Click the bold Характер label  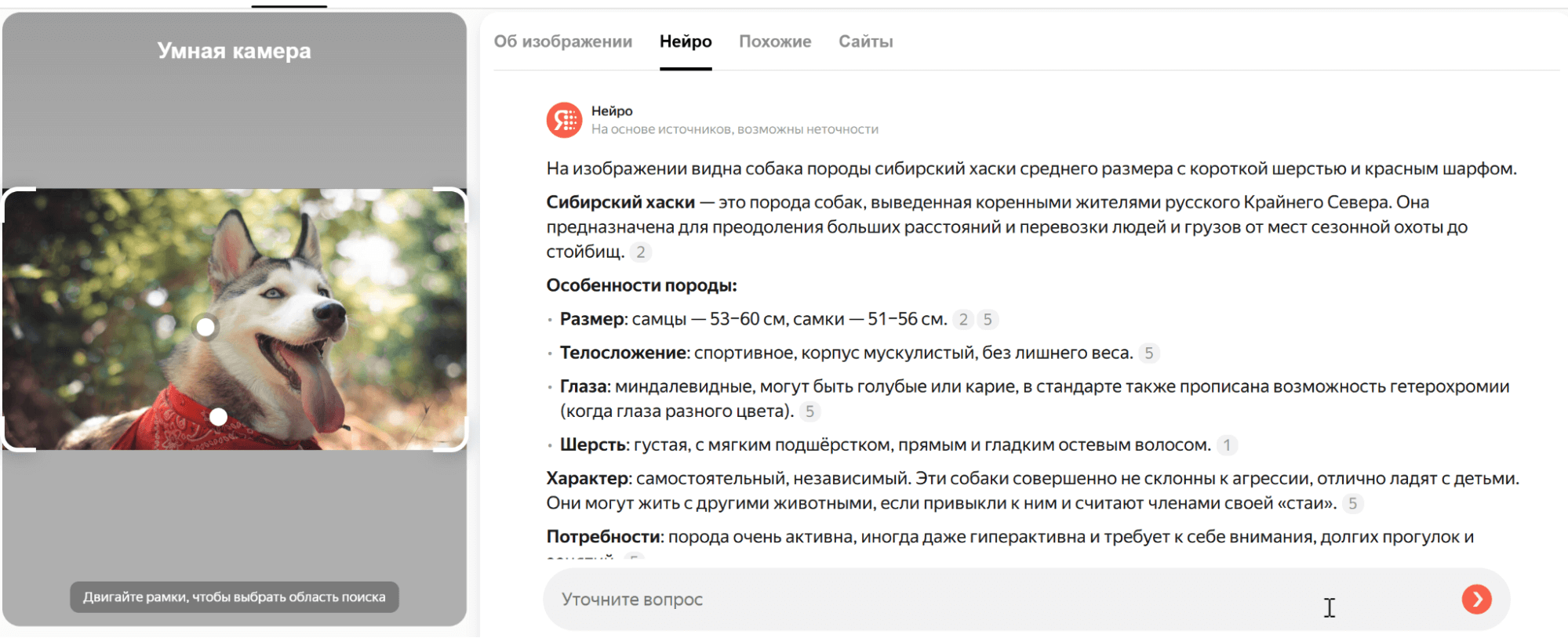(x=588, y=478)
